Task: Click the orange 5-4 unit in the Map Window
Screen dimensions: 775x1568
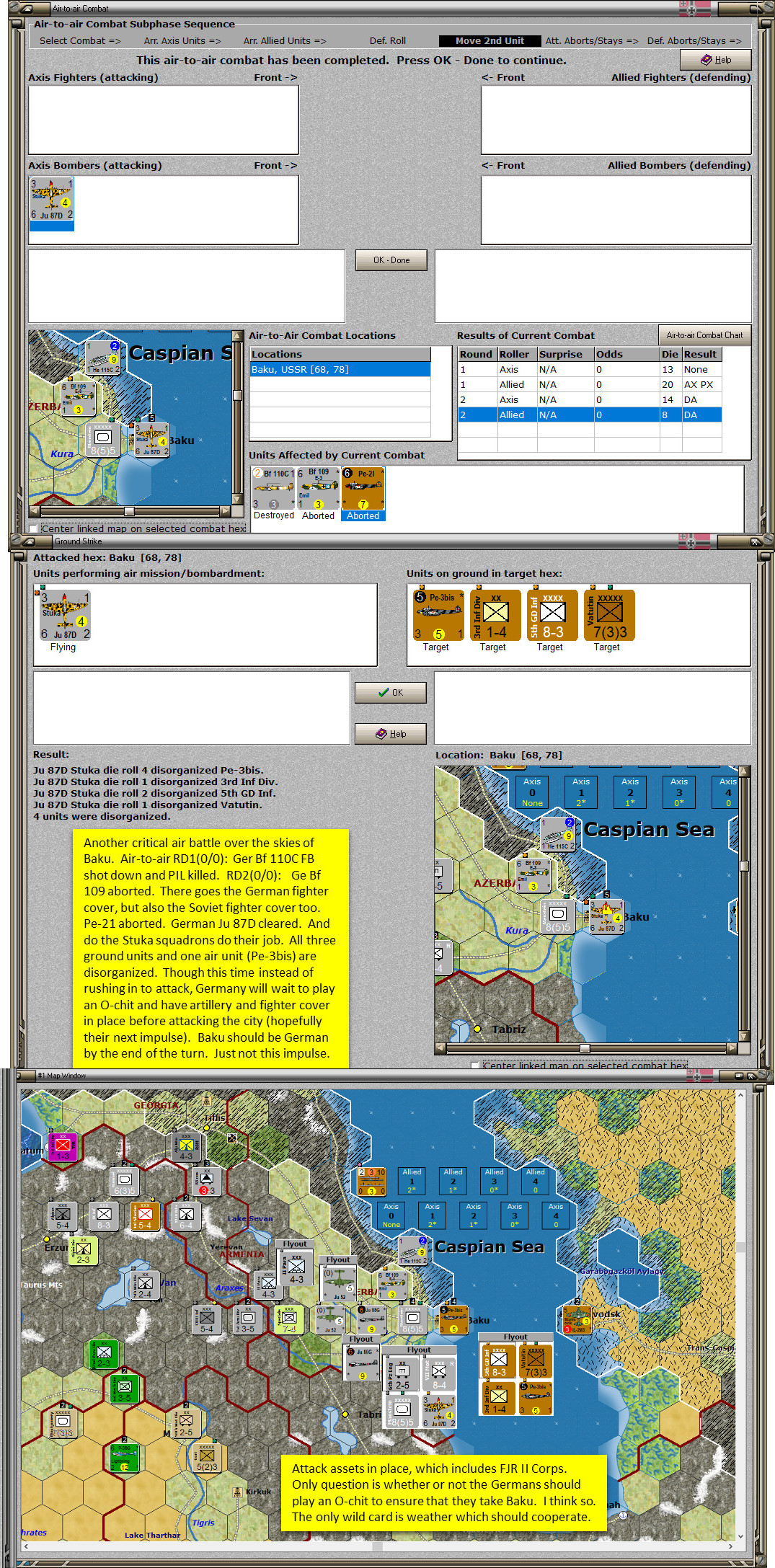Action: tap(145, 1215)
